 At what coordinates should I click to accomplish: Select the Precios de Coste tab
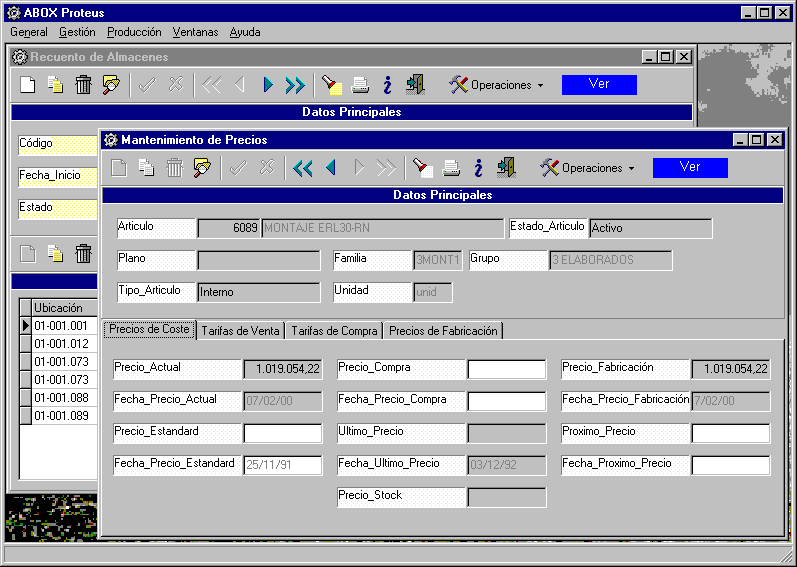click(149, 329)
